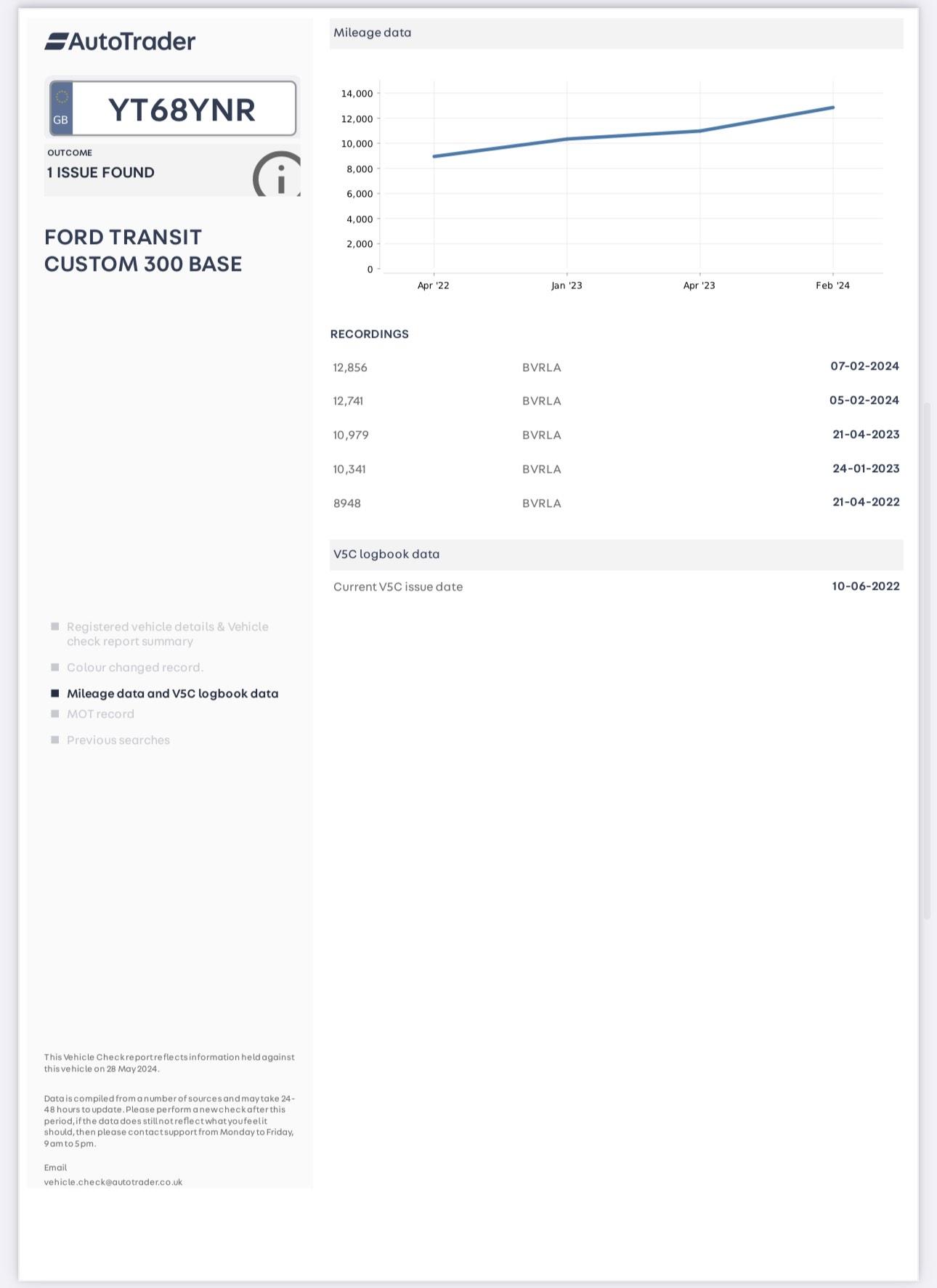Jump to the MOT record section
Viewport: 937px width, 1288px height.
point(100,714)
